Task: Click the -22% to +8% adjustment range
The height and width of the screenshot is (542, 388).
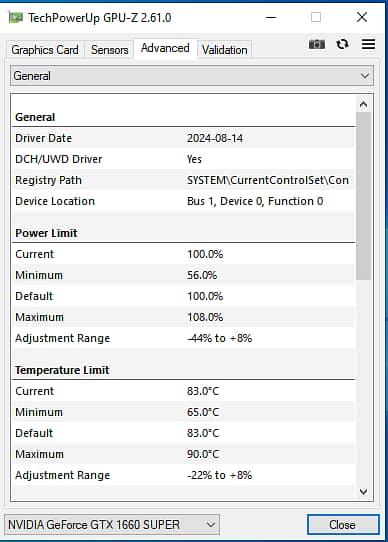Action: click(220, 475)
